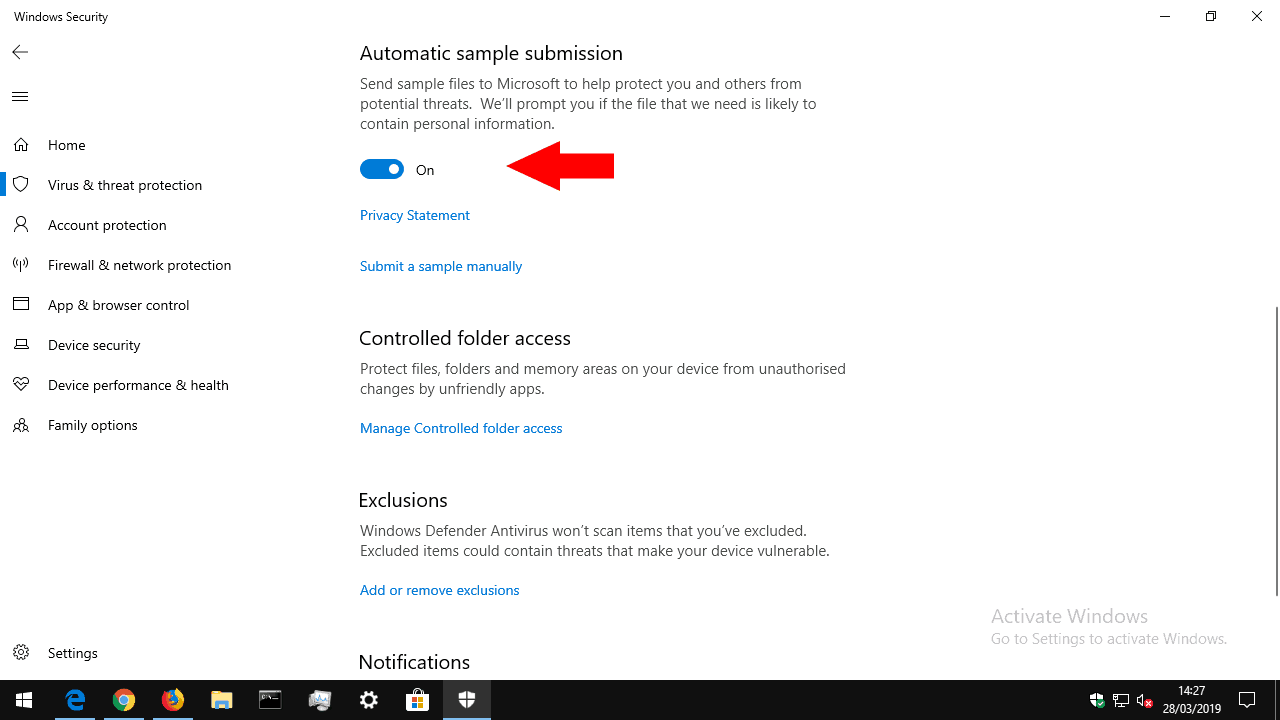This screenshot has width=1280, height=720.
Task: Launch Google Chrome from taskbar
Action: coord(124,700)
